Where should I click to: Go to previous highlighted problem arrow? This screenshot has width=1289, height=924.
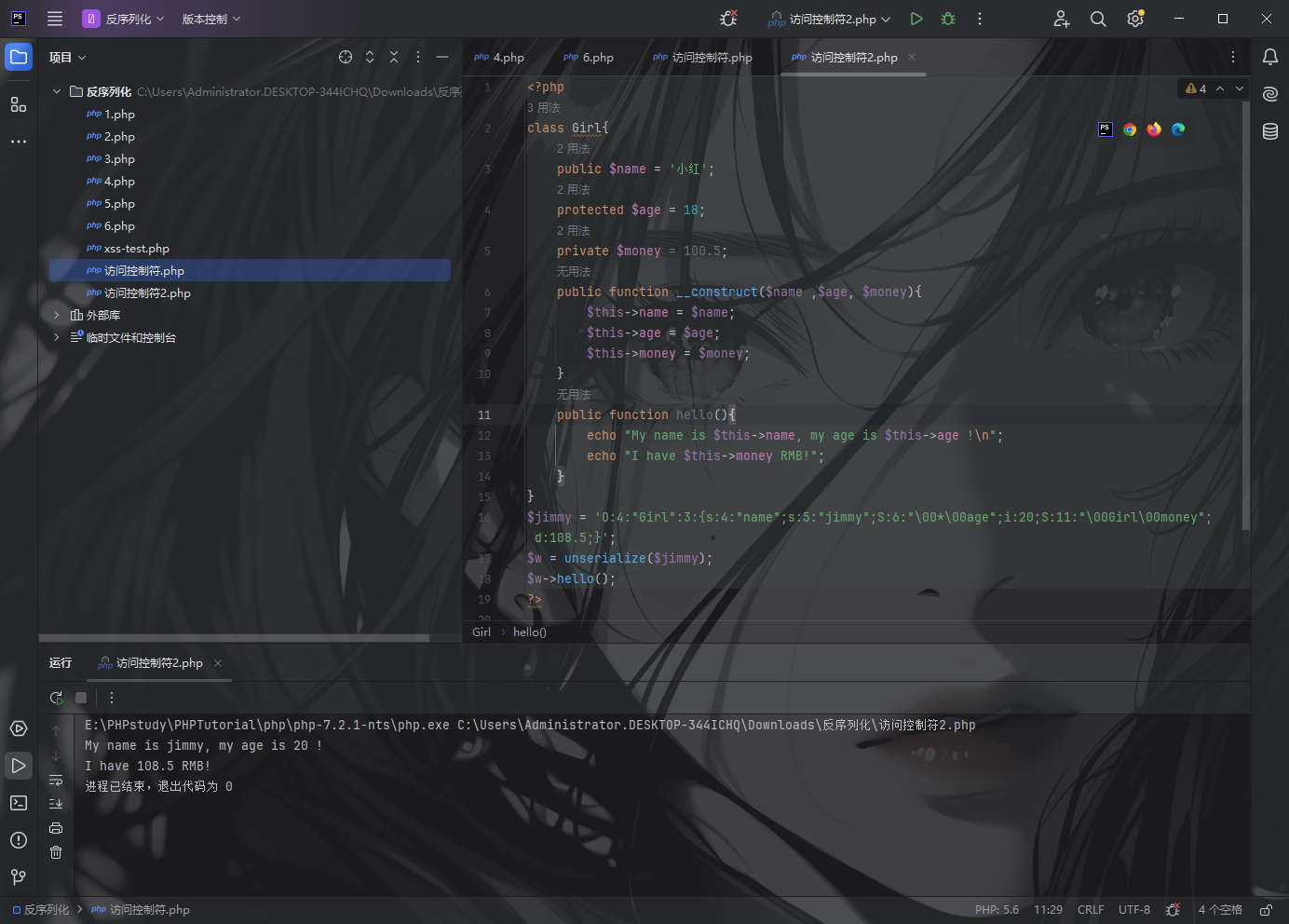pos(1220,88)
